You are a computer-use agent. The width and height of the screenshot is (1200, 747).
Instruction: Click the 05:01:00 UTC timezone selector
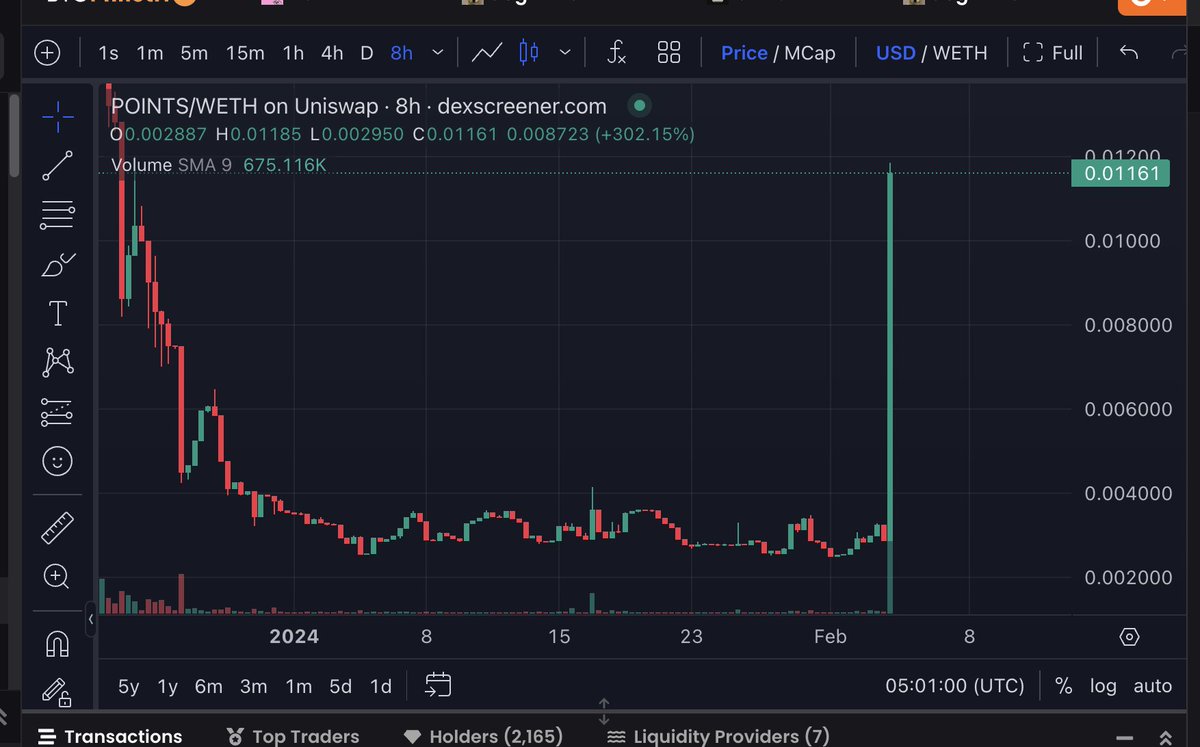[954, 686]
